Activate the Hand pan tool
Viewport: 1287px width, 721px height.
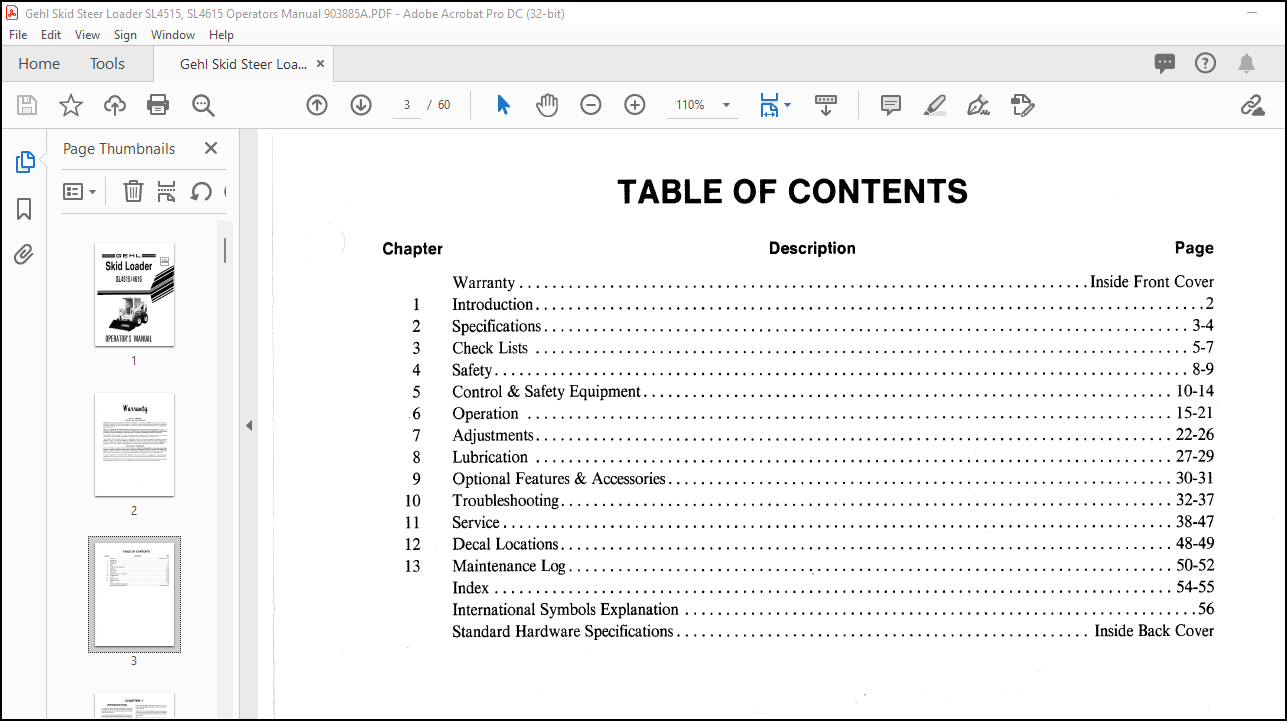click(547, 105)
